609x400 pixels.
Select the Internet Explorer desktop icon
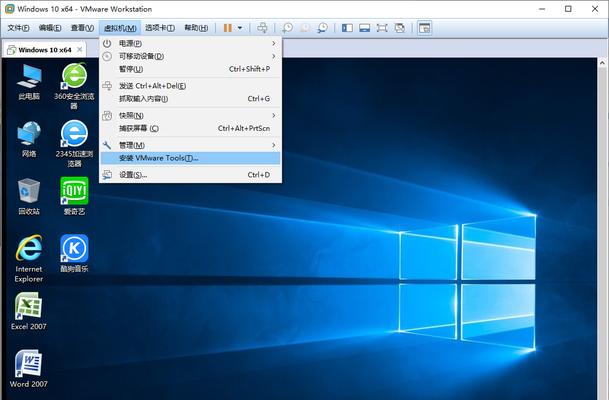(29, 259)
